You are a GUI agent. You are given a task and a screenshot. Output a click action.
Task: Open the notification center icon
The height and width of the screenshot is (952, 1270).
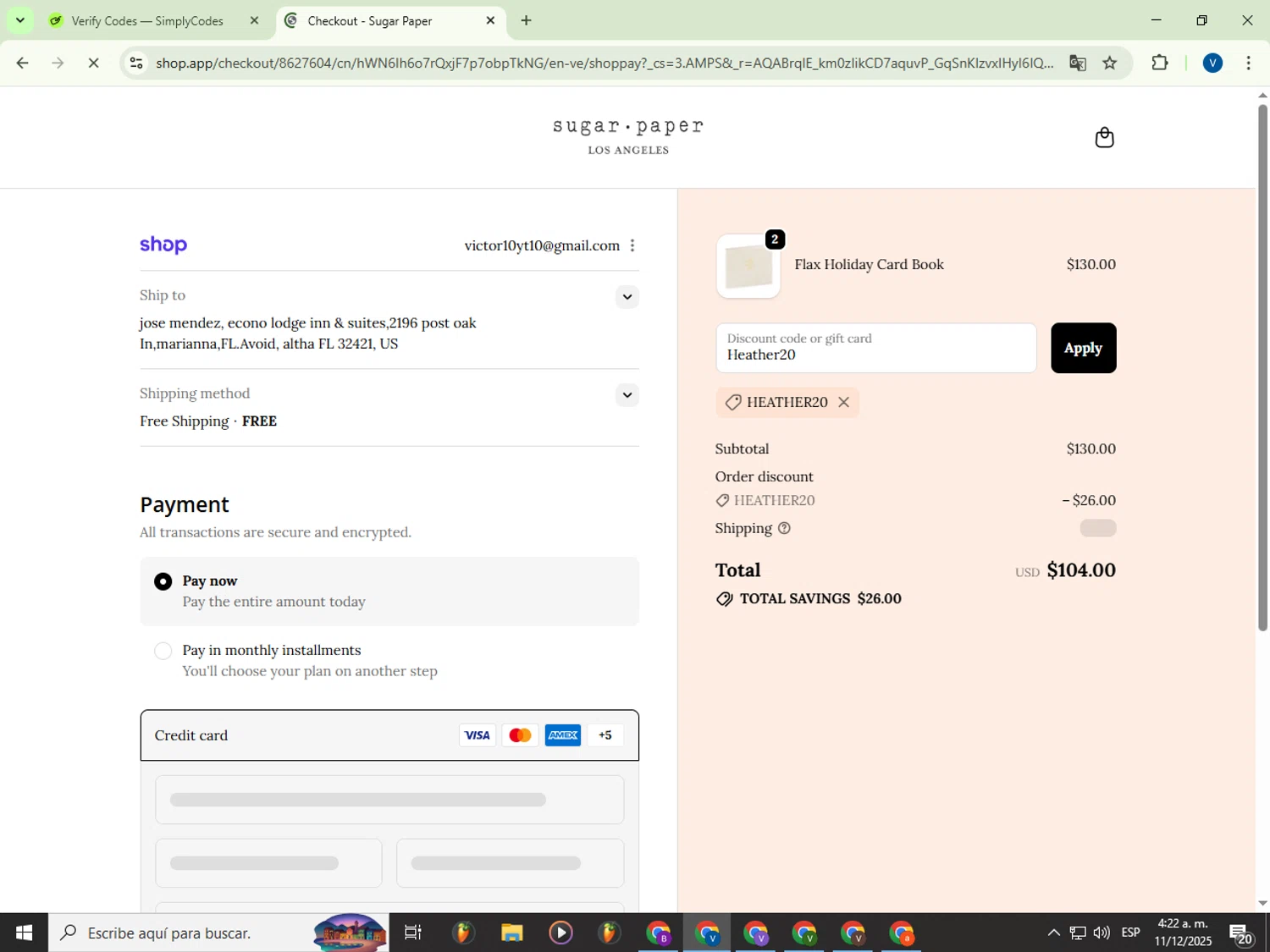[1241, 933]
